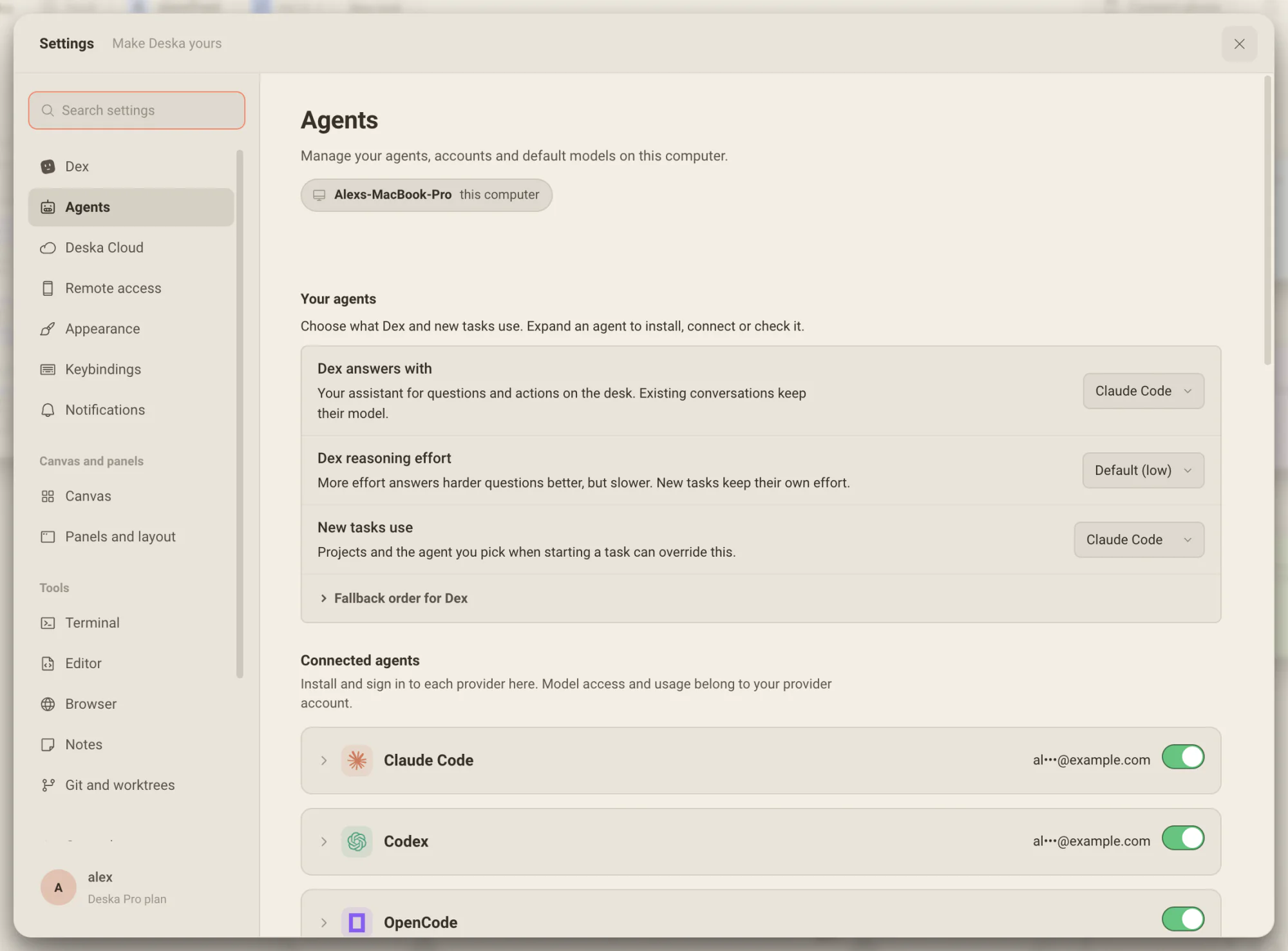1288x951 pixels.
Task: Click the Editor file-code icon
Action: click(48, 663)
